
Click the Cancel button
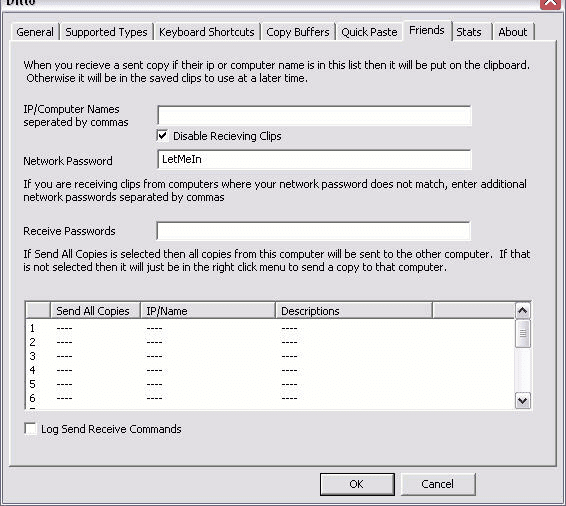coord(438,484)
